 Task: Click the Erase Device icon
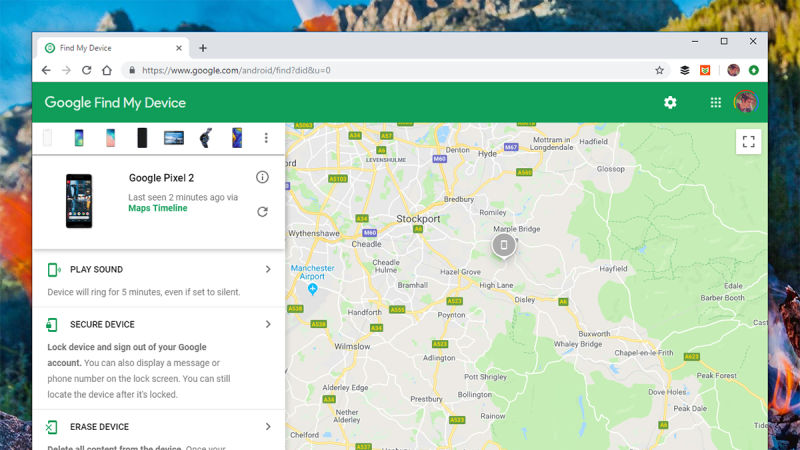coord(52,427)
